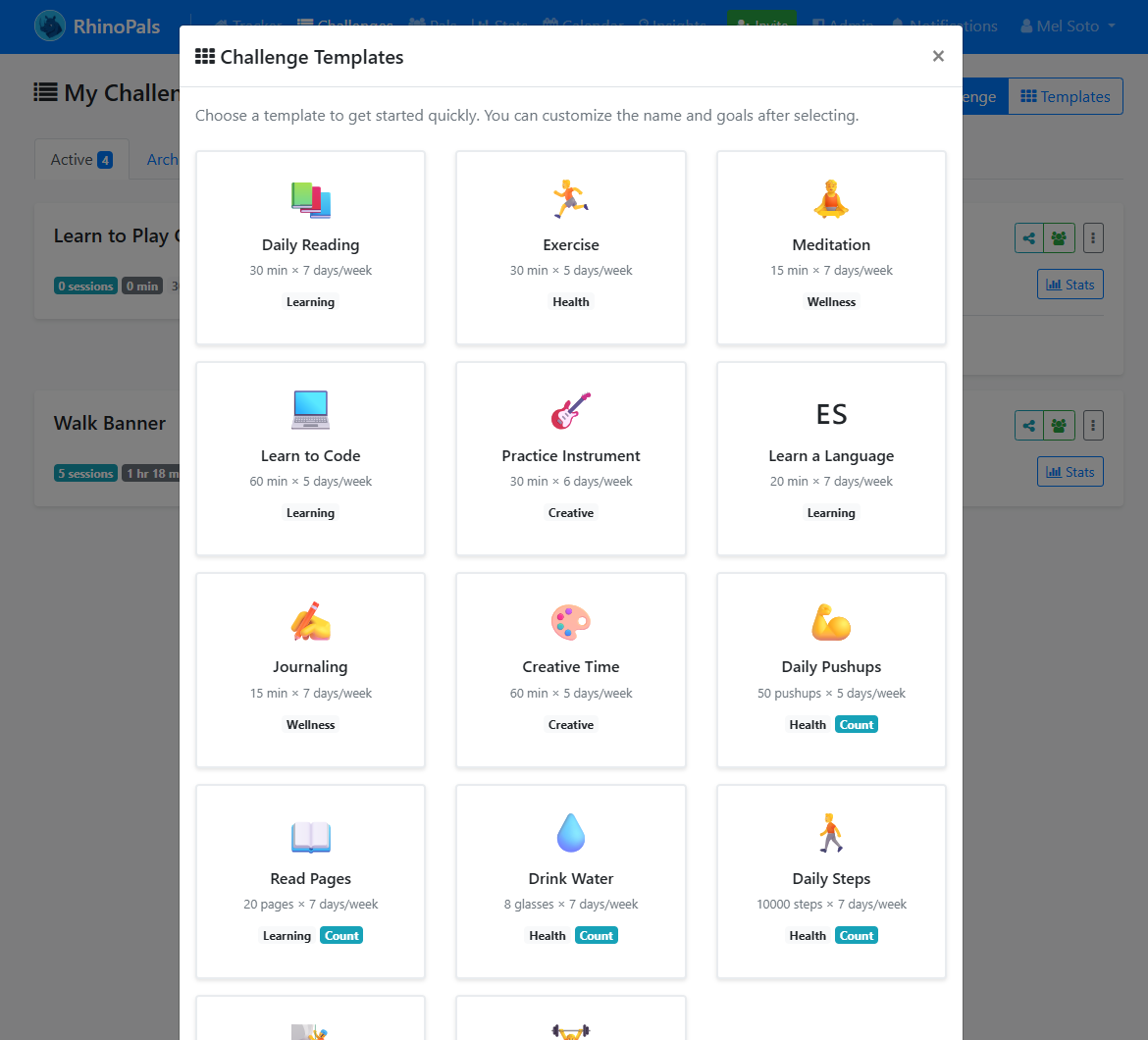Close the Challenge Templates dialog
The height and width of the screenshot is (1040, 1148).
coord(938,57)
